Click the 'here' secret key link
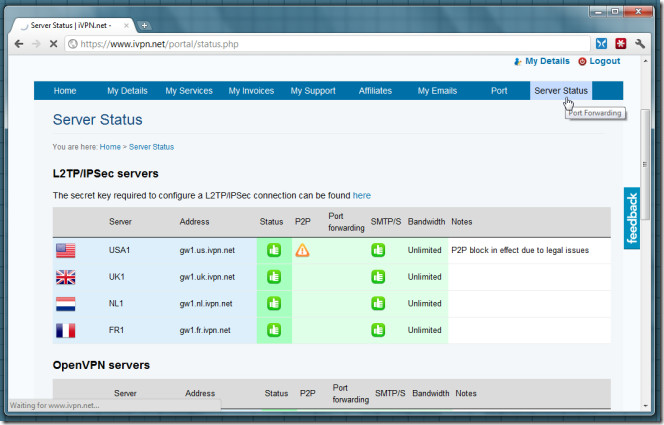664x425 pixels. (x=362, y=196)
